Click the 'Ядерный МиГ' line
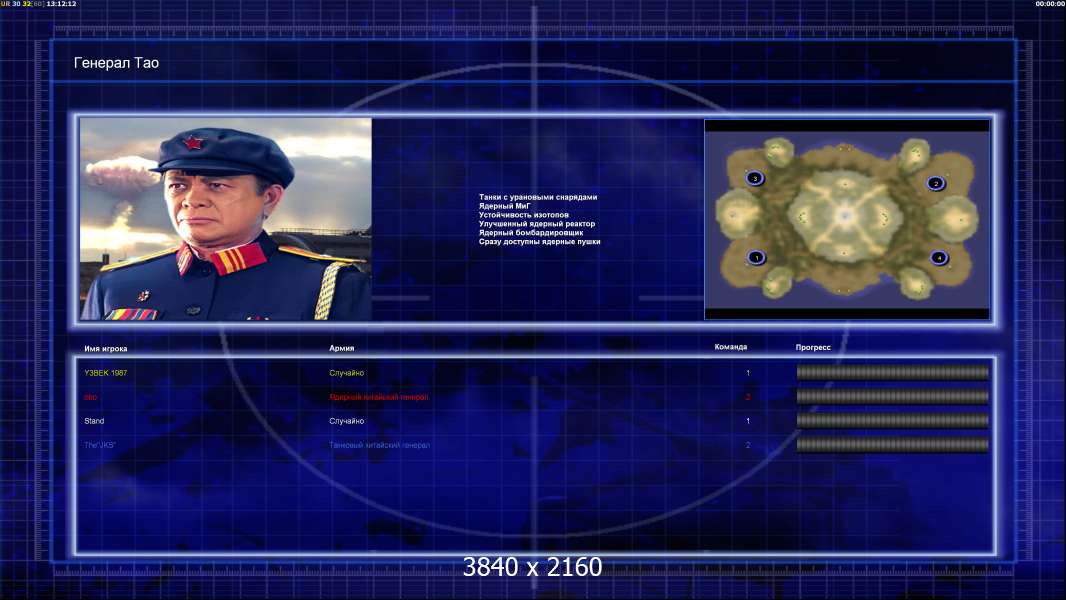Screen dimensions: 1066x600 pos(504,206)
